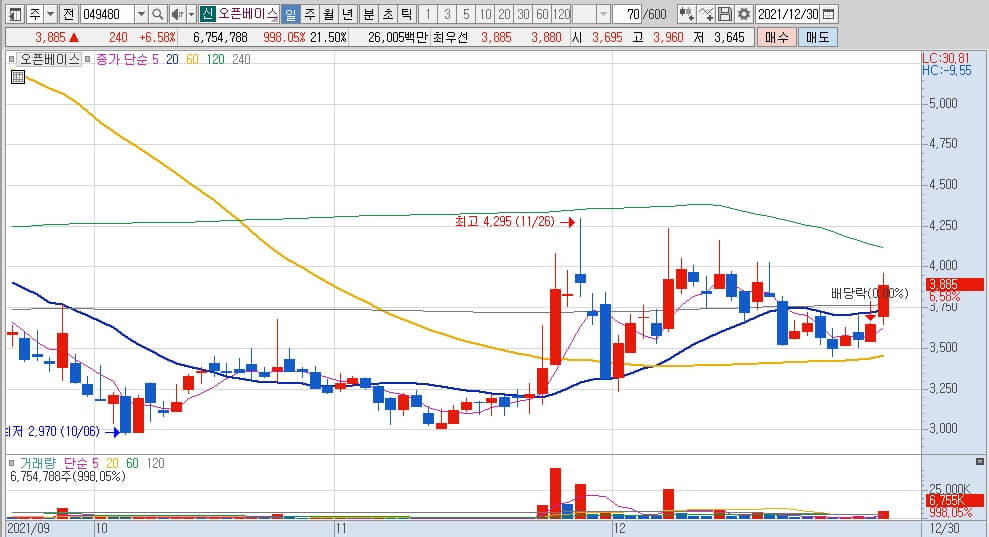Click the current price 3,885 in info bar
The height and width of the screenshot is (537, 989).
50,38
